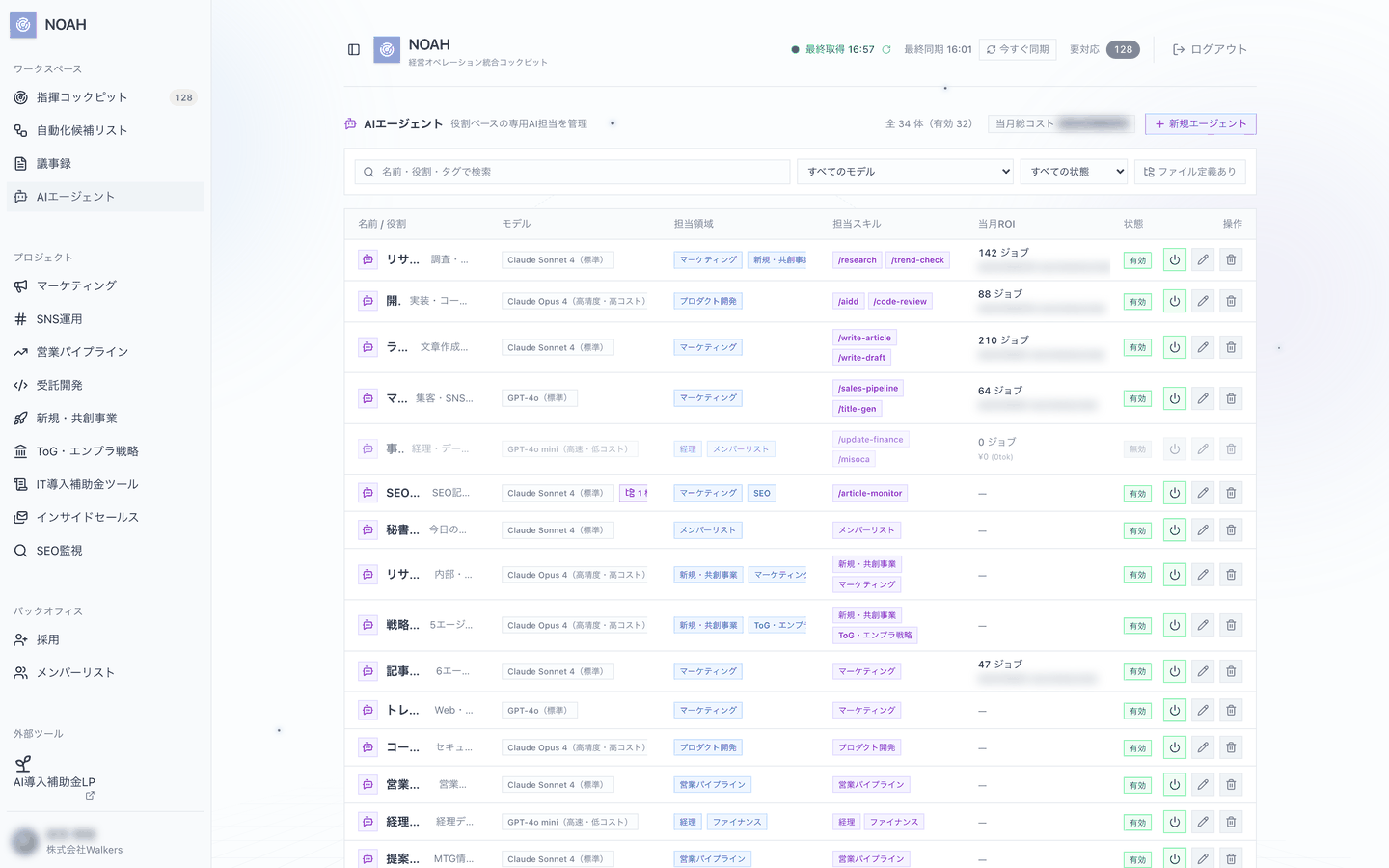The width and height of the screenshot is (1389, 868).
Task: Open the すべてのモデル dropdown
Action: pos(905,172)
